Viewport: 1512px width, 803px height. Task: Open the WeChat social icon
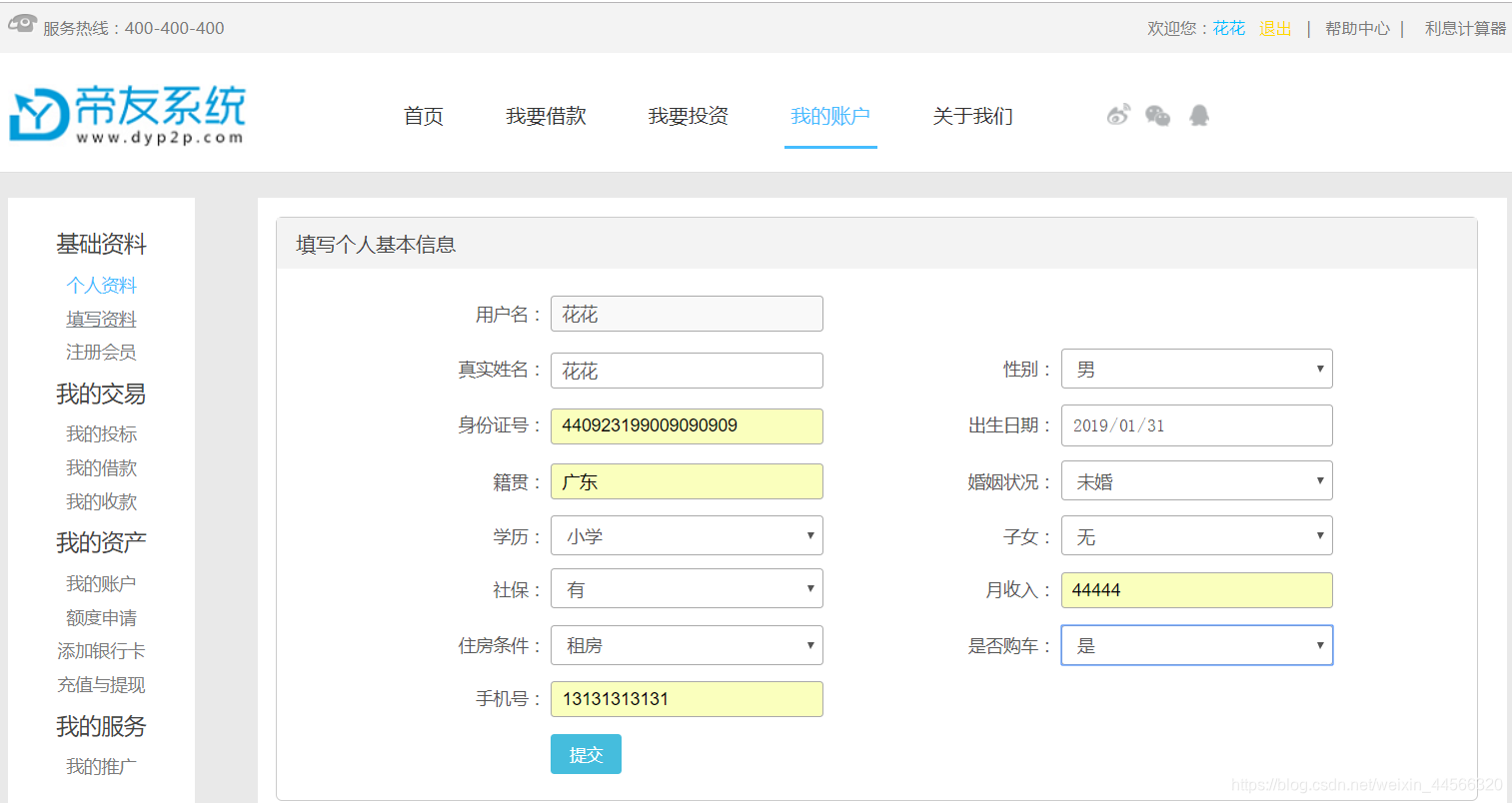tap(1157, 116)
